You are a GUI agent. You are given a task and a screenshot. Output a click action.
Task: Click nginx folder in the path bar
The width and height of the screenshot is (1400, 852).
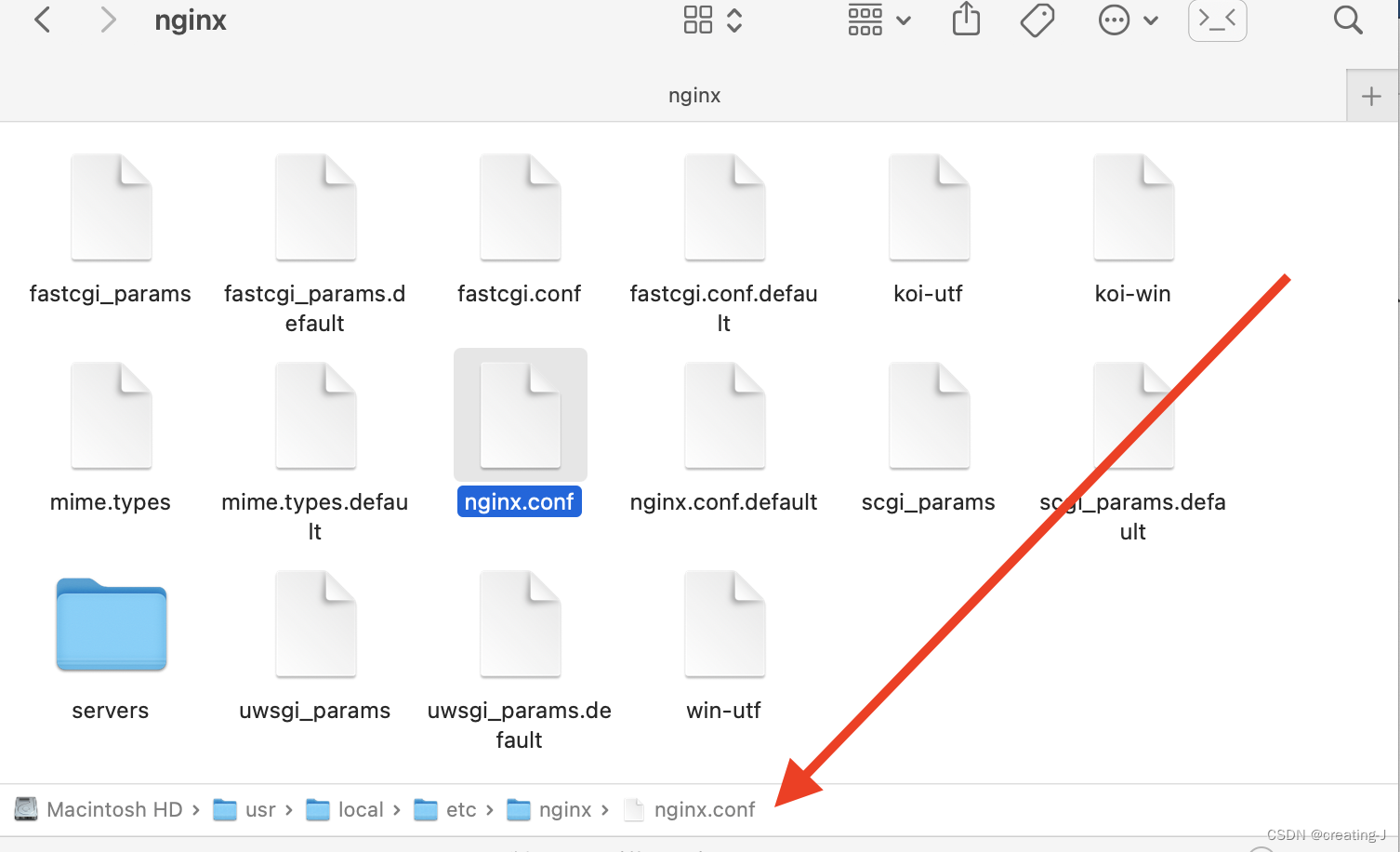[x=550, y=809]
